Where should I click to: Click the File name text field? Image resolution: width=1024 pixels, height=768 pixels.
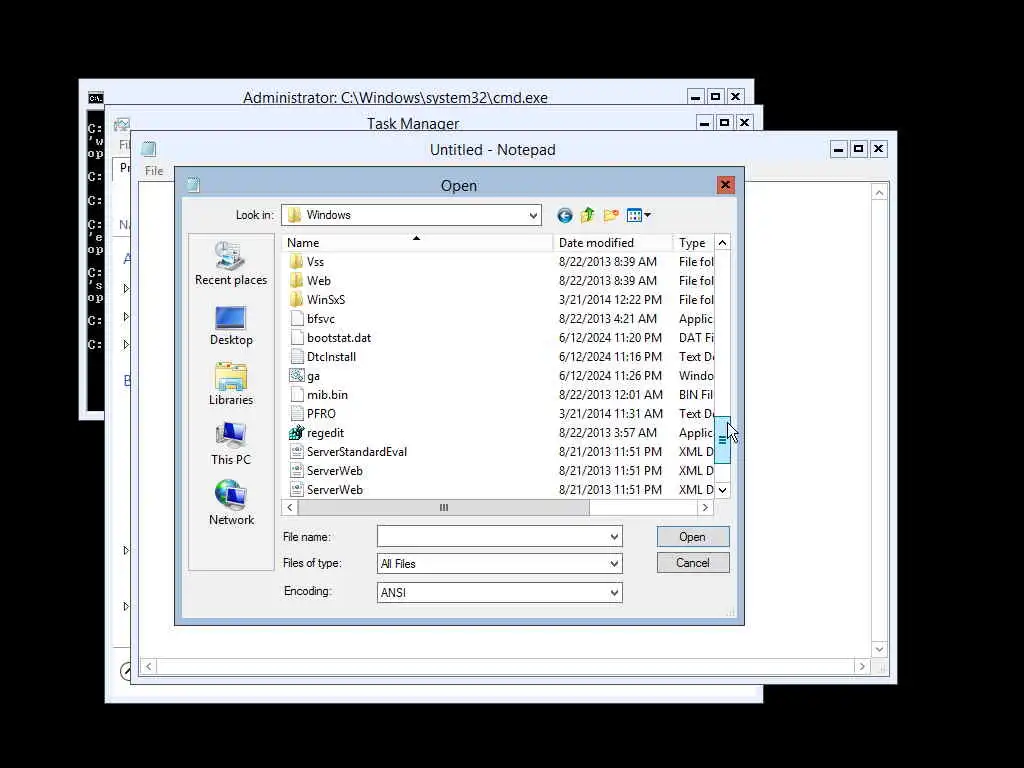point(492,537)
